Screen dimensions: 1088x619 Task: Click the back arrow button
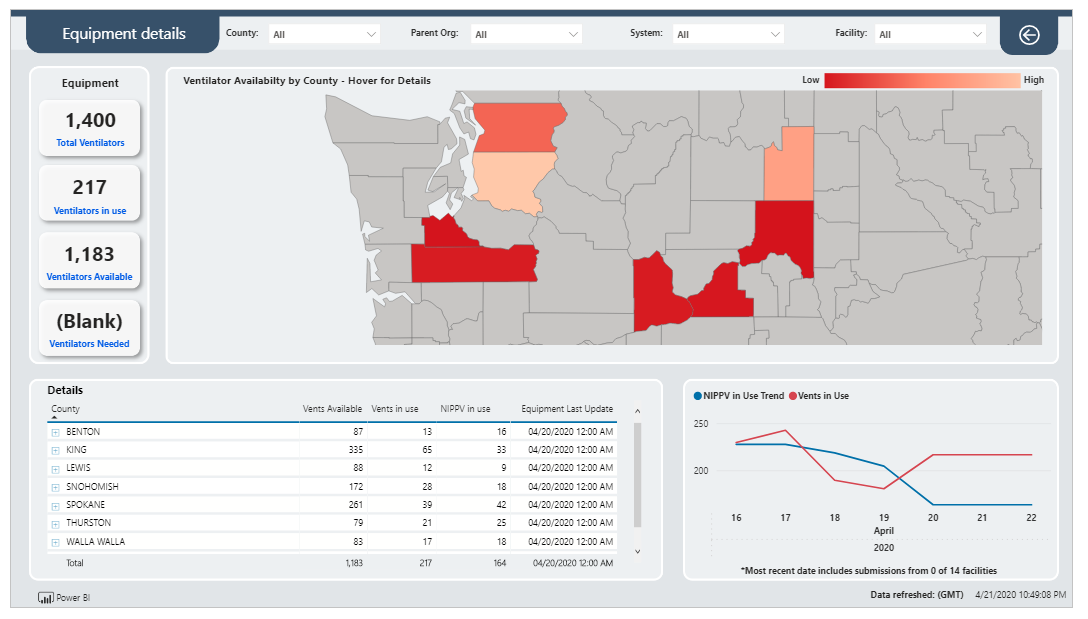pos(1029,35)
